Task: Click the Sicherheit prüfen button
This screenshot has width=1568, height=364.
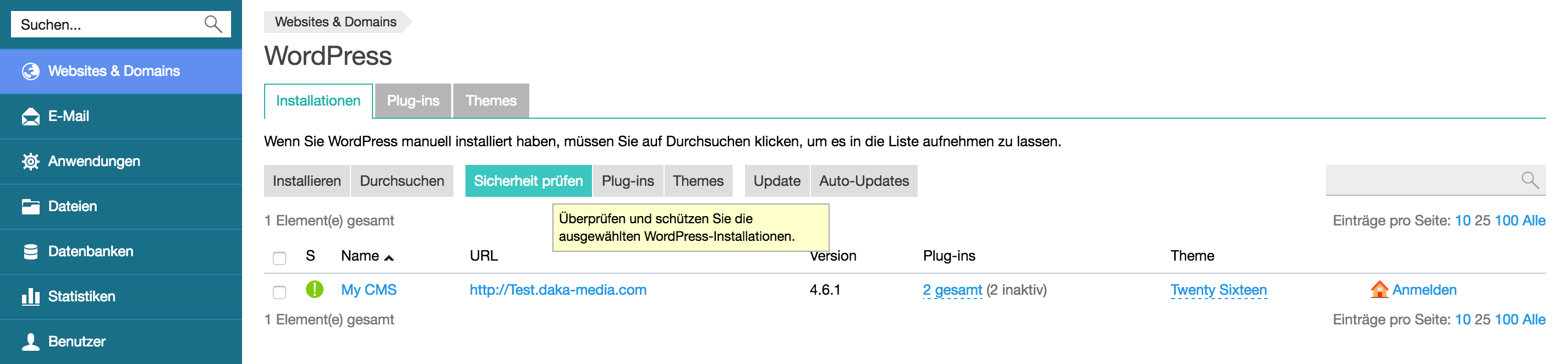Action: 528,181
